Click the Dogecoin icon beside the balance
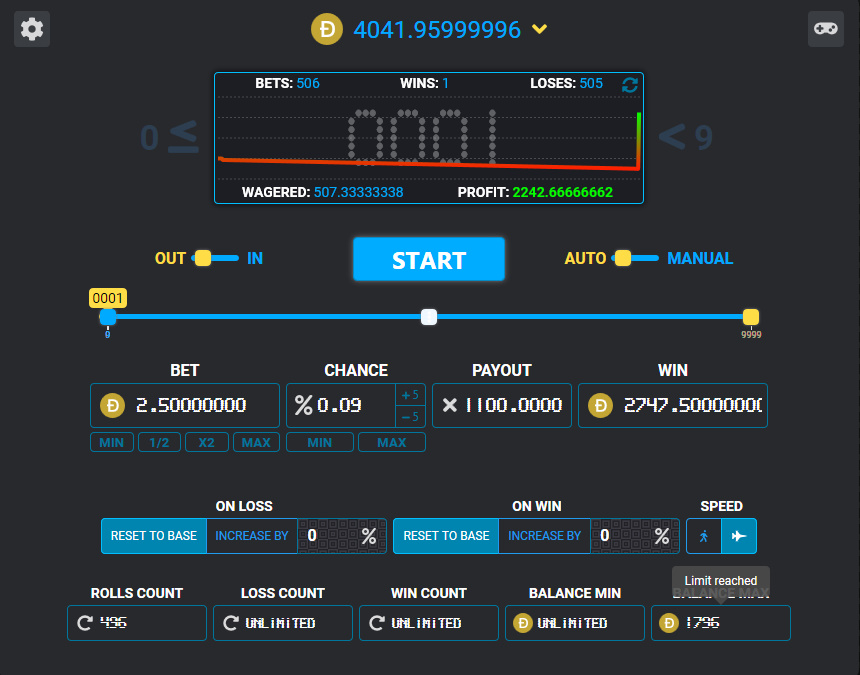Screen dimensions: 860x675 point(328,29)
